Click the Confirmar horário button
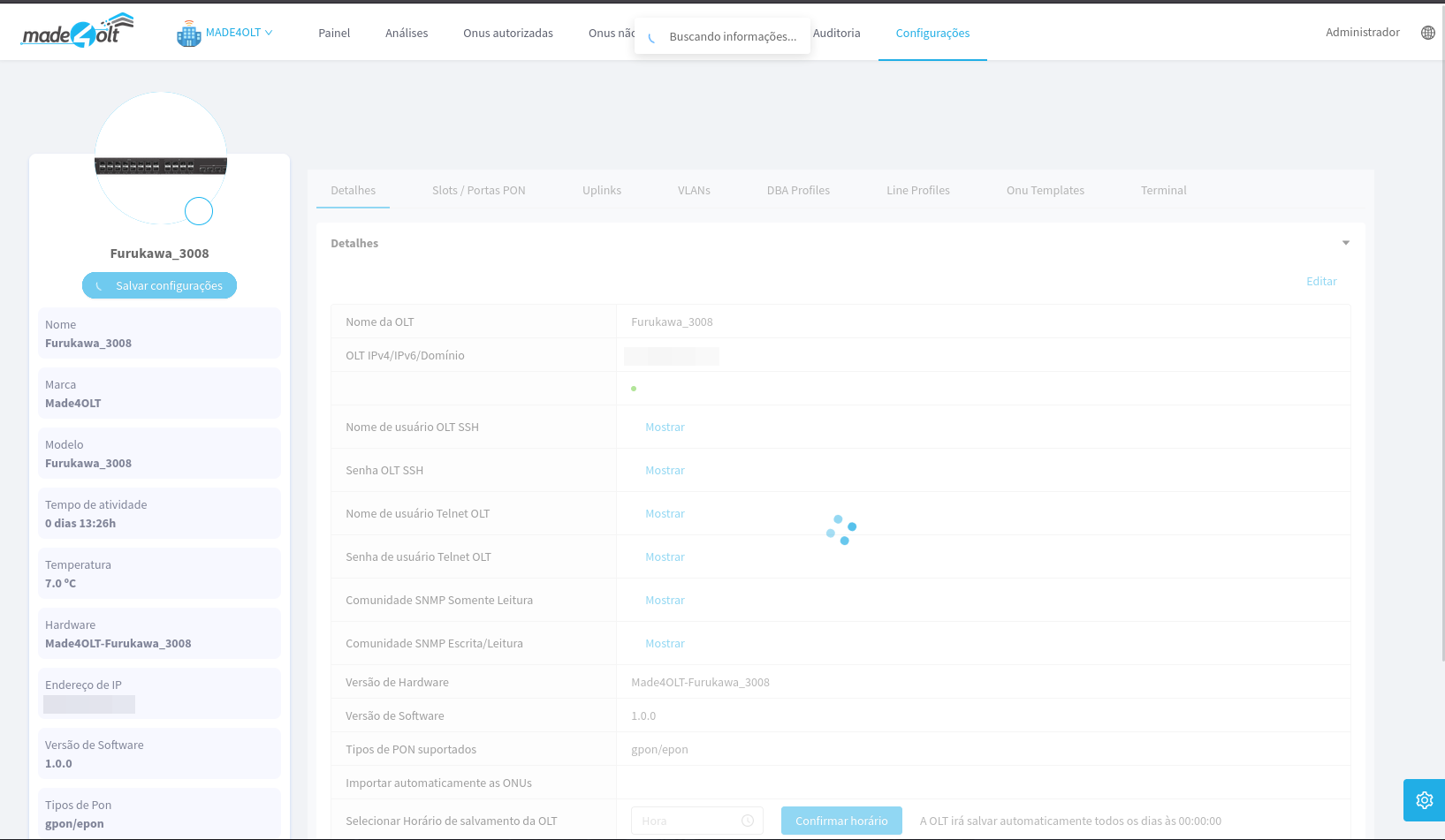This screenshot has width=1445, height=840. [841, 821]
